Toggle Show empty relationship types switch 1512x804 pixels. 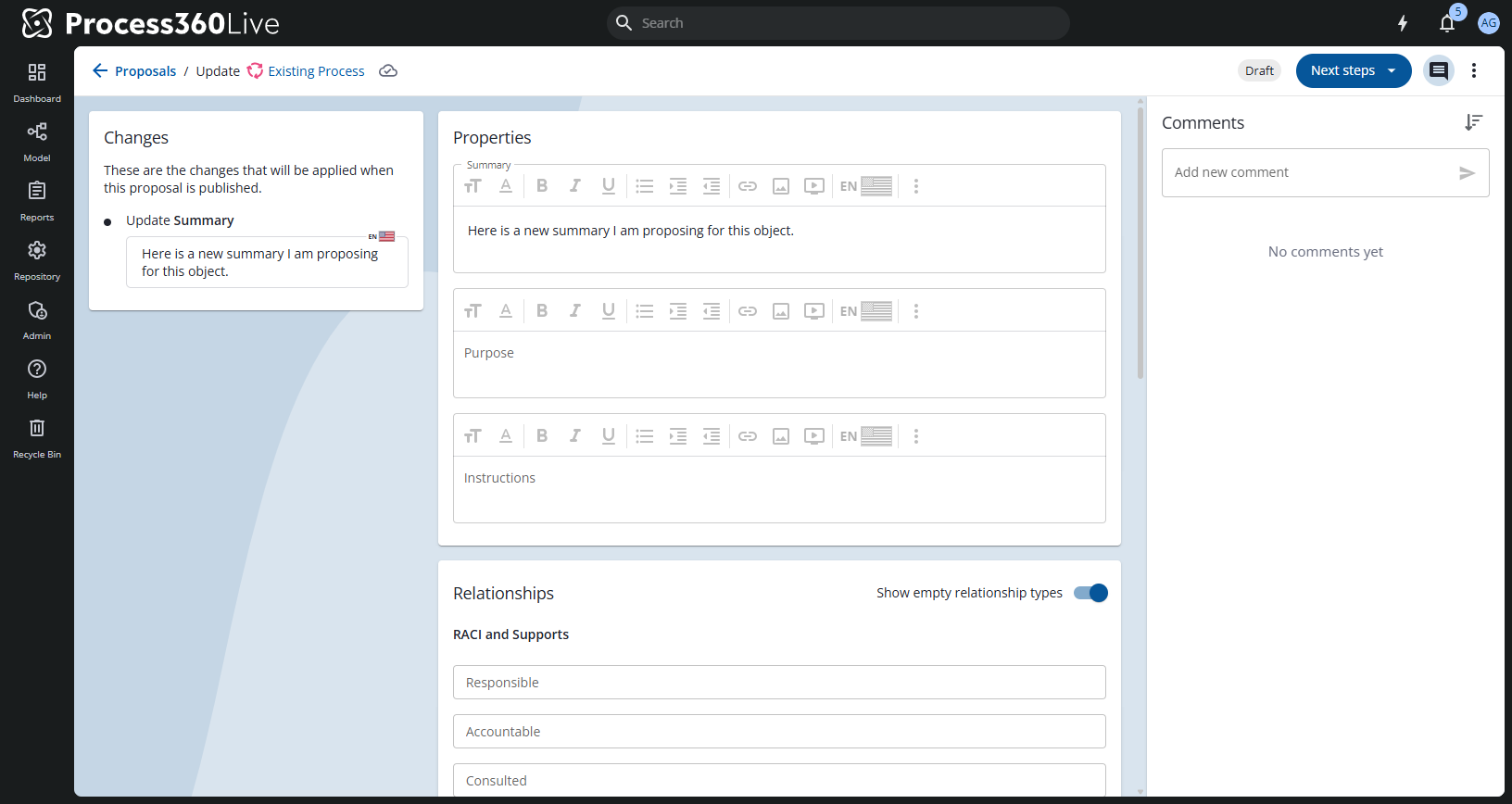[x=1090, y=593]
